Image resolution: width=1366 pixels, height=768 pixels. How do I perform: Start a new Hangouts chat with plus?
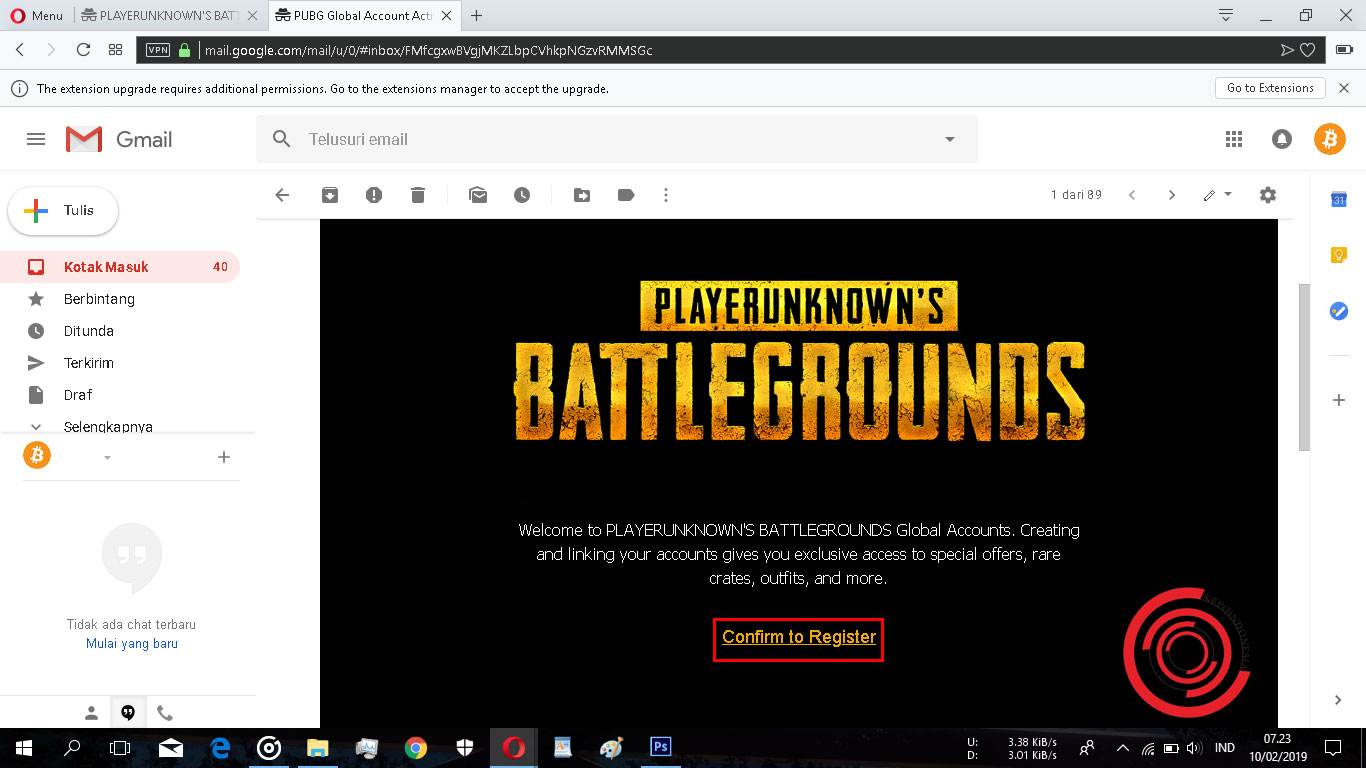pyautogui.click(x=224, y=457)
